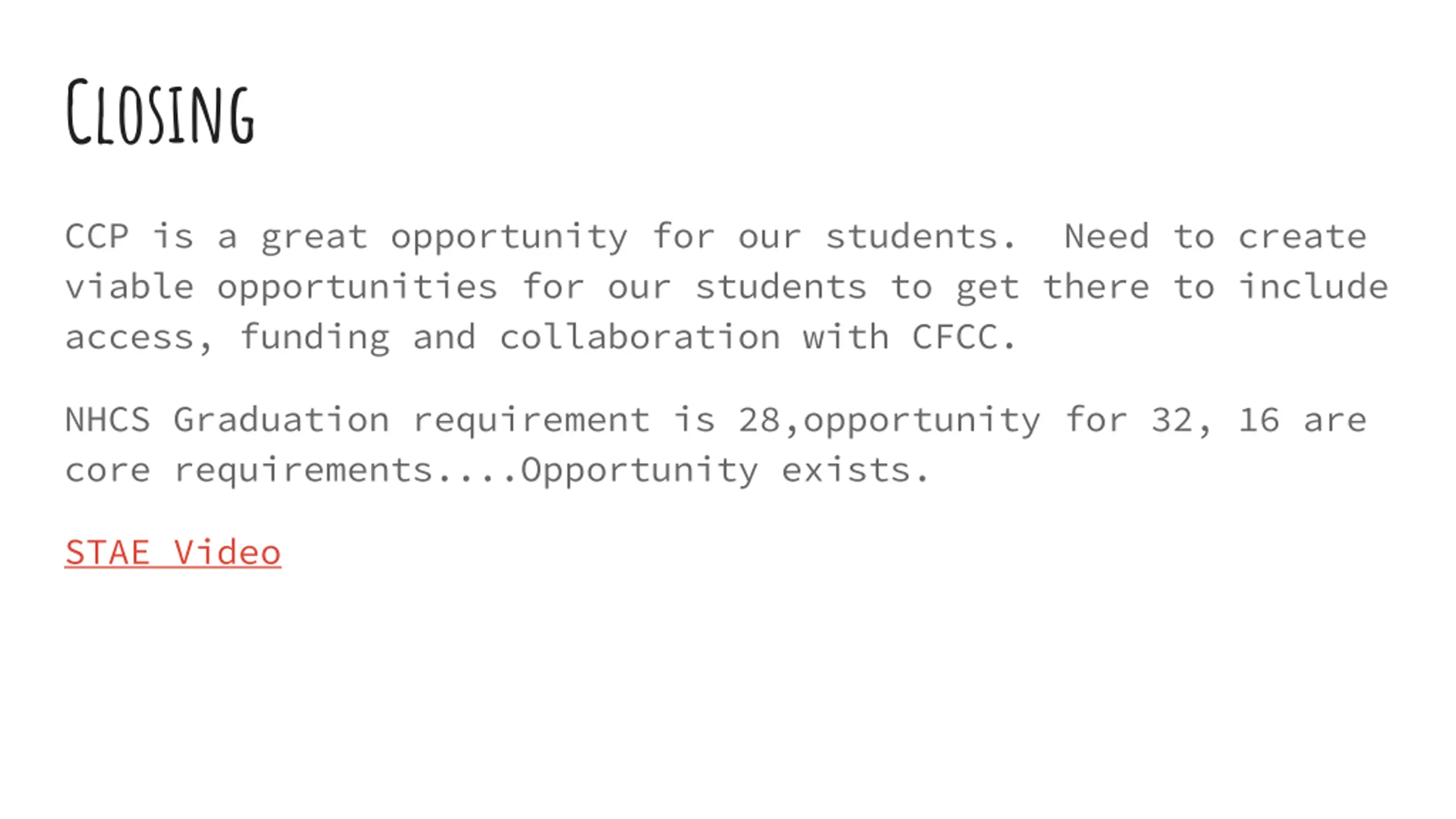Click the word Graduation
Screen dimensions: 1456x819
[x=282, y=420]
